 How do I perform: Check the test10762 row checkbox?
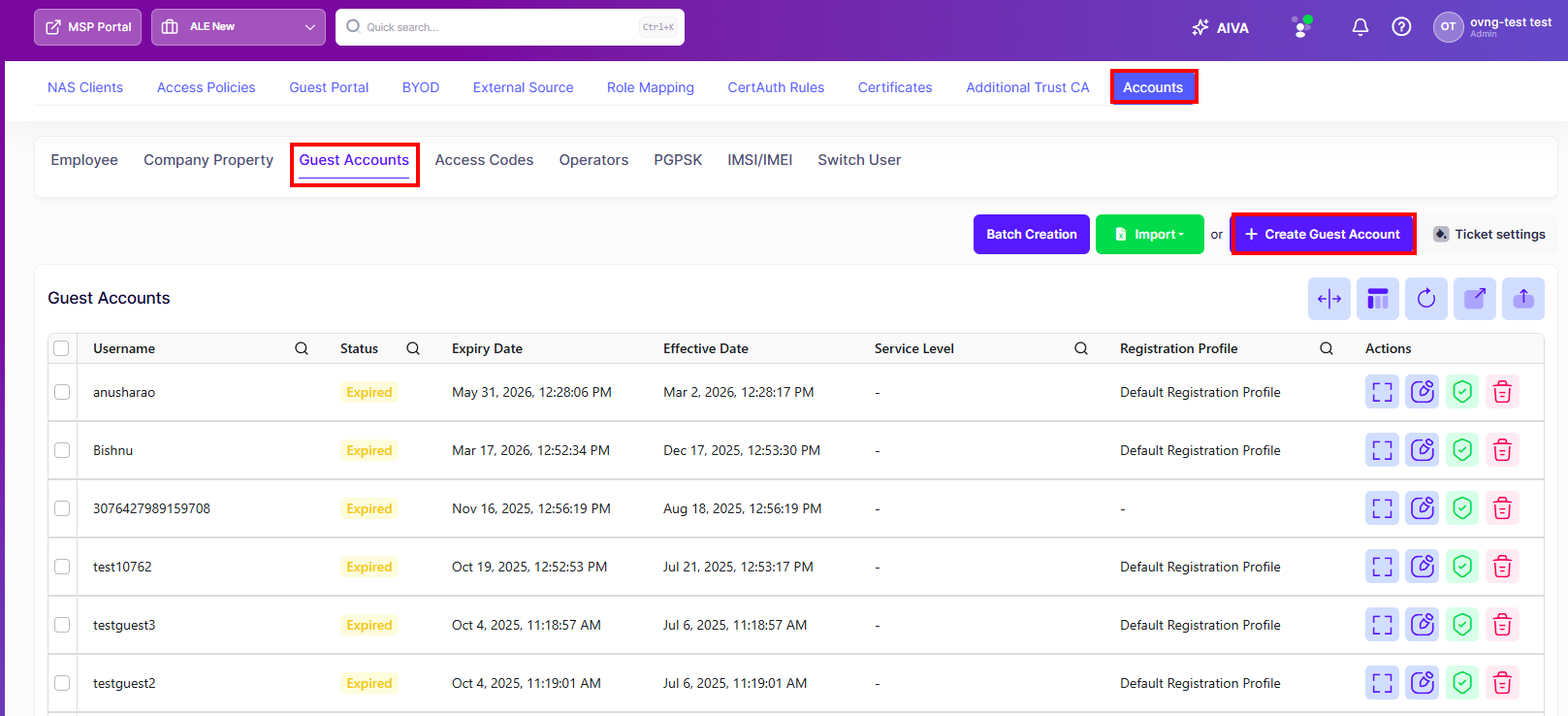point(62,567)
